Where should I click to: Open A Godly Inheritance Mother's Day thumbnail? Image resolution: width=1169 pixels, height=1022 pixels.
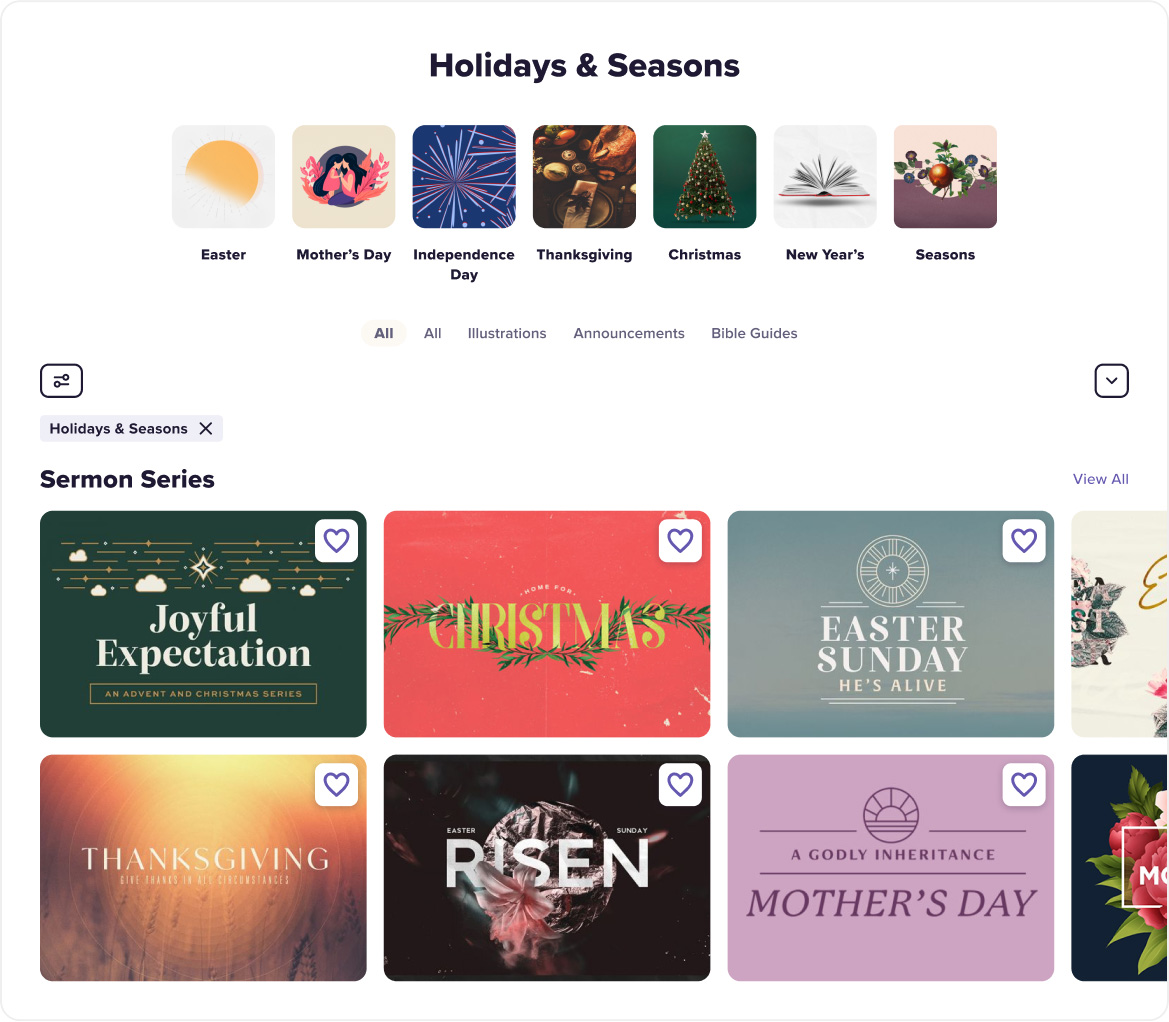coord(890,880)
